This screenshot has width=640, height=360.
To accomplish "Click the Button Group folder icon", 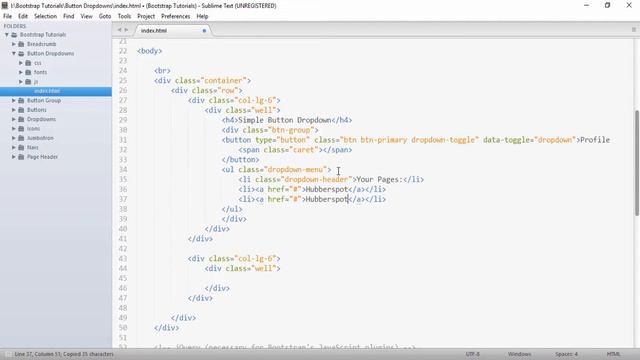I will (21, 100).
